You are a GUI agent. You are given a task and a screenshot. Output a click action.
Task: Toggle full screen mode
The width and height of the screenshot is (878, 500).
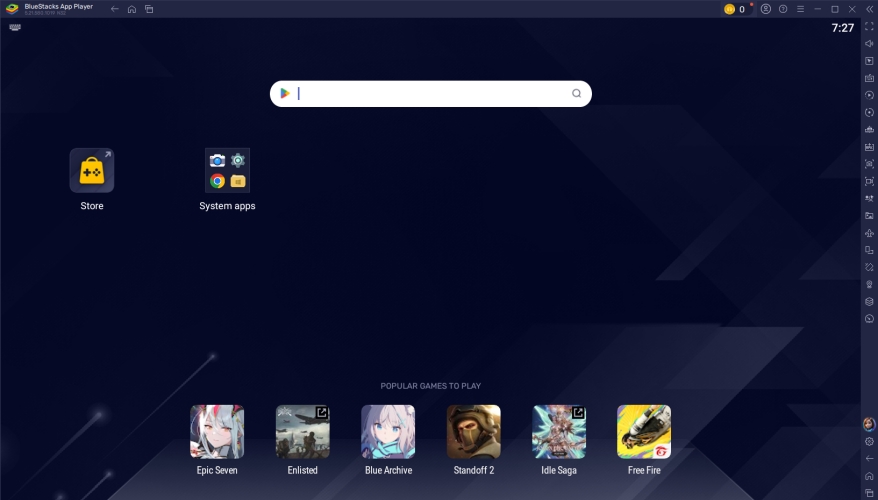869,26
